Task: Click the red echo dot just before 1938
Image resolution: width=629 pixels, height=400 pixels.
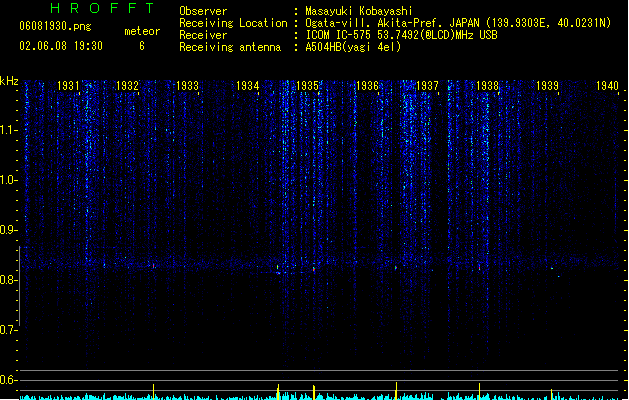Action: point(479,267)
